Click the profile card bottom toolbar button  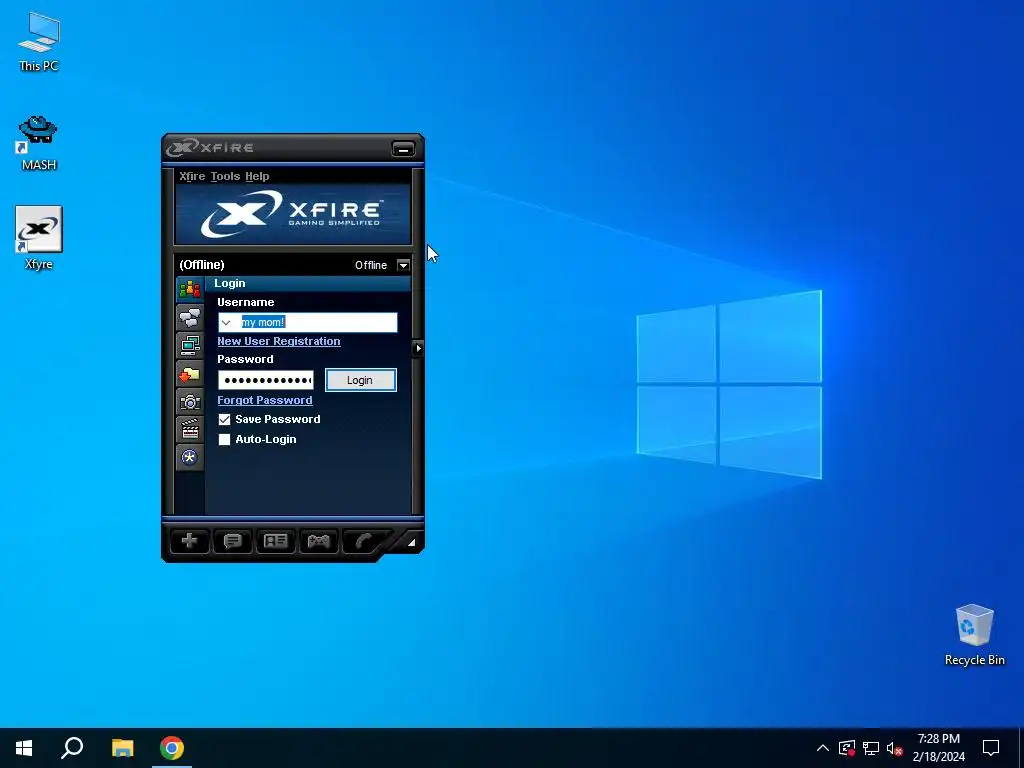[275, 541]
